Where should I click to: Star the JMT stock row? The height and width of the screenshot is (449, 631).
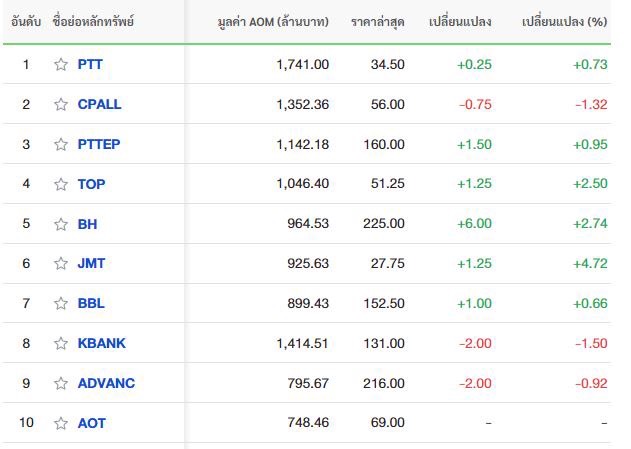coord(61,263)
